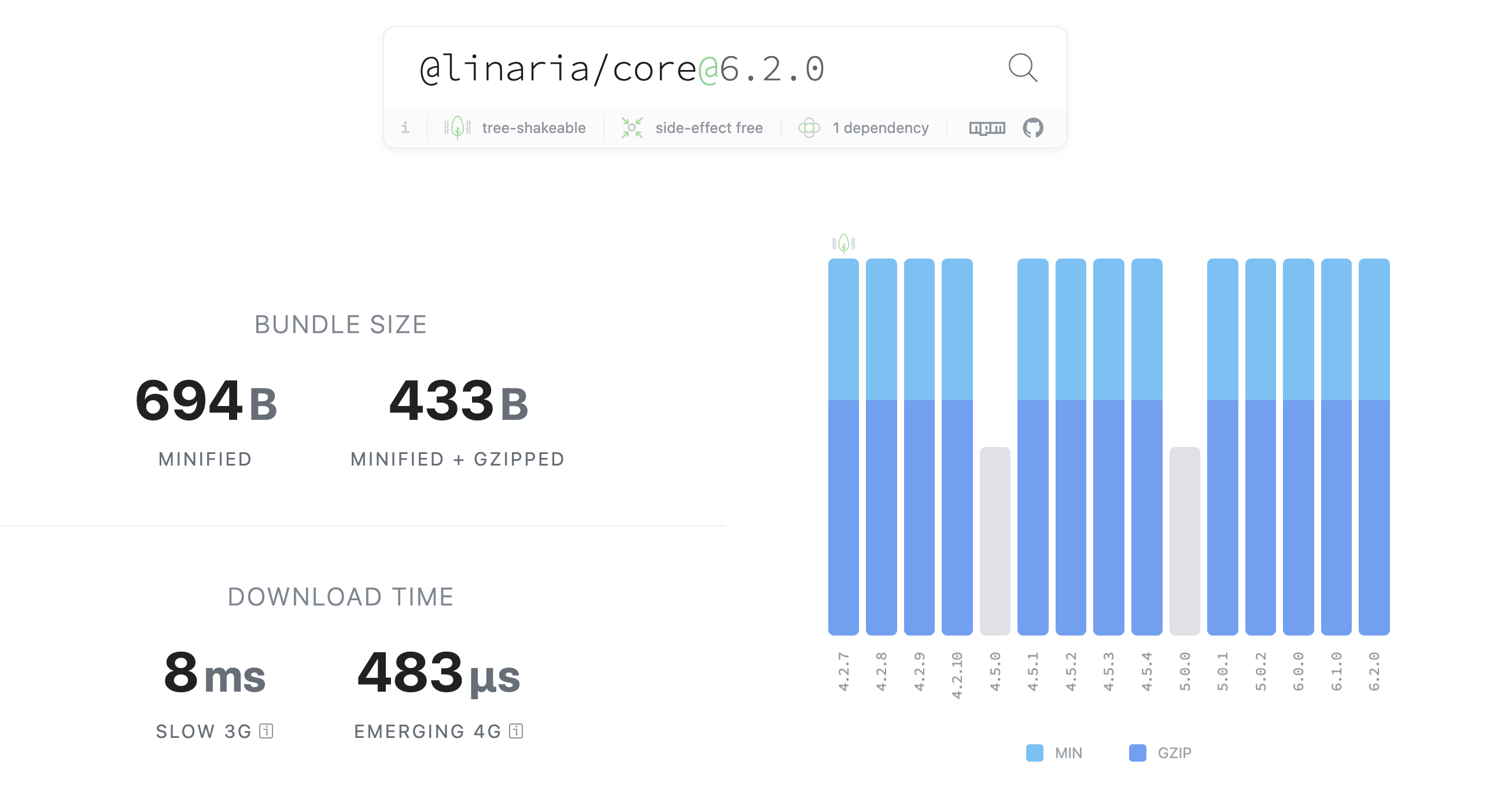This screenshot has height=805, width=1512.
Task: Select the 6.2.0 version bar
Action: click(x=1374, y=446)
